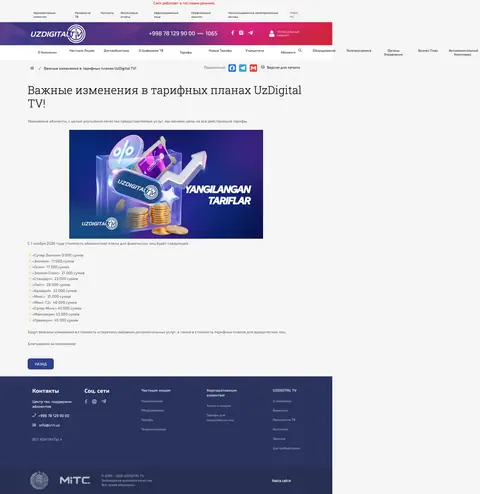Open Telegram icon in footer Соц. сети
This screenshot has width=480, height=494.
tap(104, 401)
